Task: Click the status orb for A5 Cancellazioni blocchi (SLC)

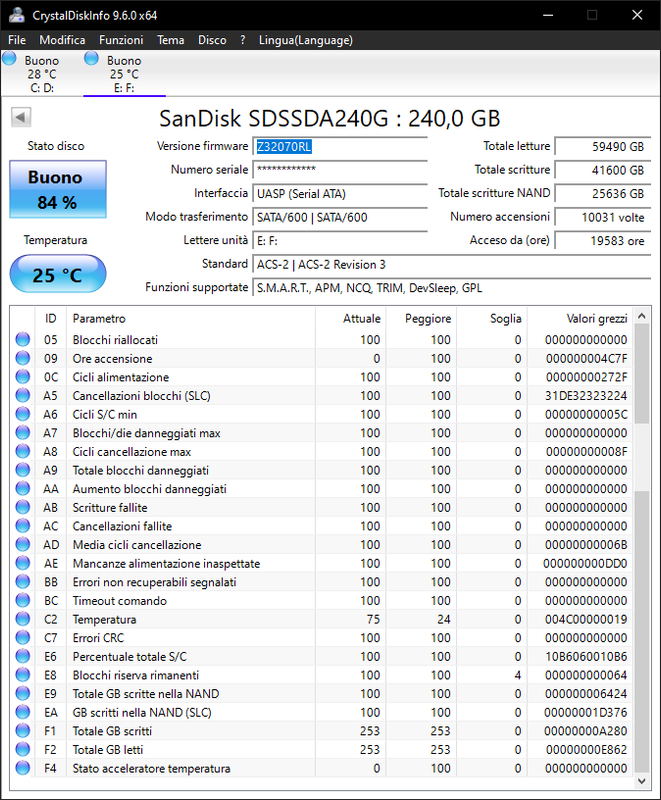Action: (x=23, y=395)
